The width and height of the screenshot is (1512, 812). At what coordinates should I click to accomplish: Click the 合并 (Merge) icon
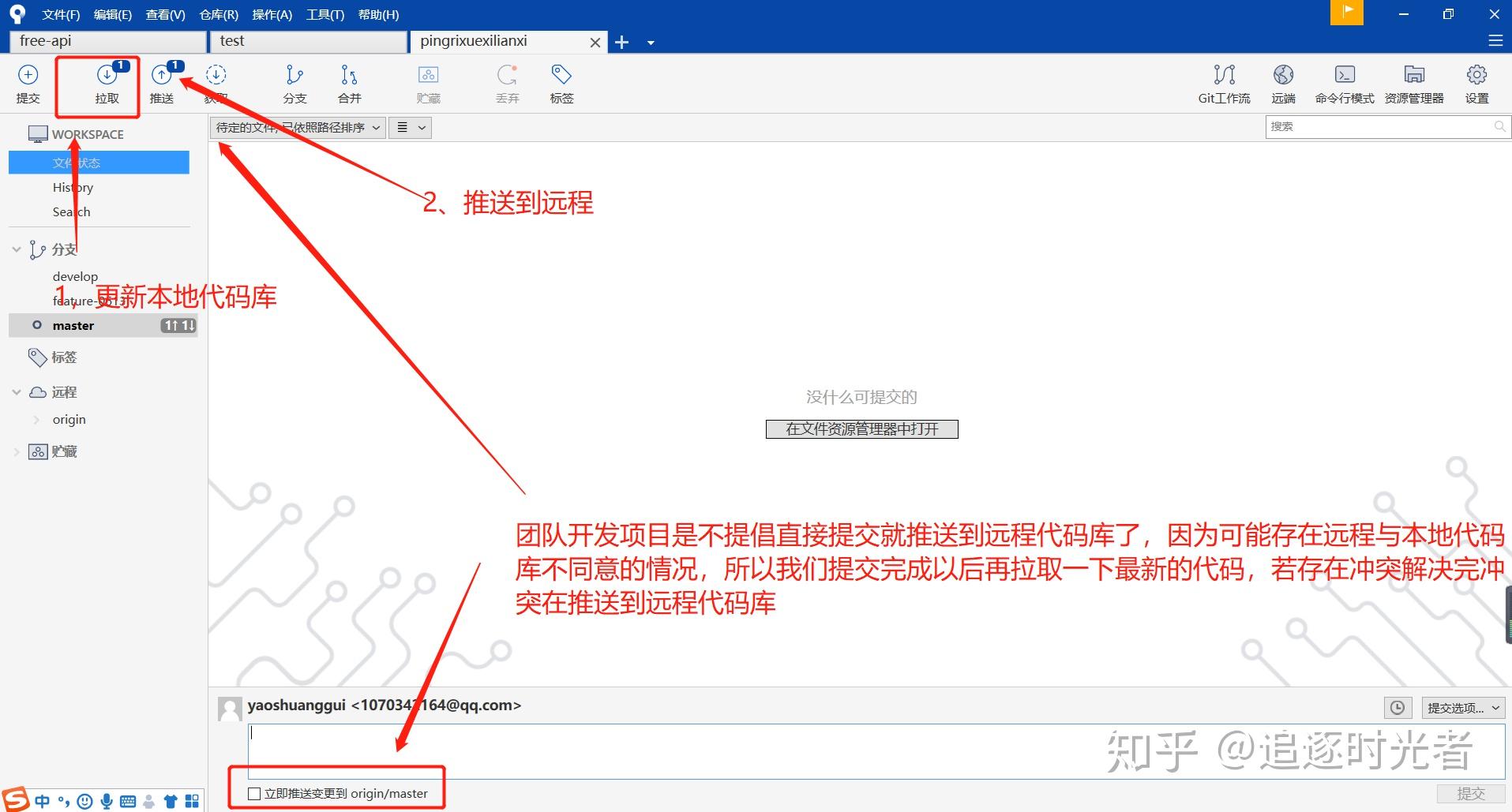[x=348, y=83]
